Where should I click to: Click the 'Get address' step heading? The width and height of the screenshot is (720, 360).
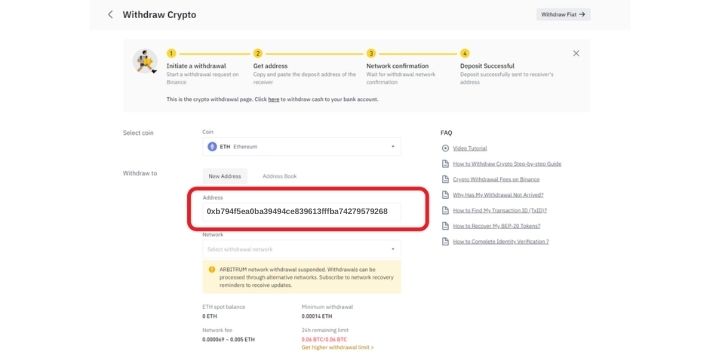click(x=270, y=66)
